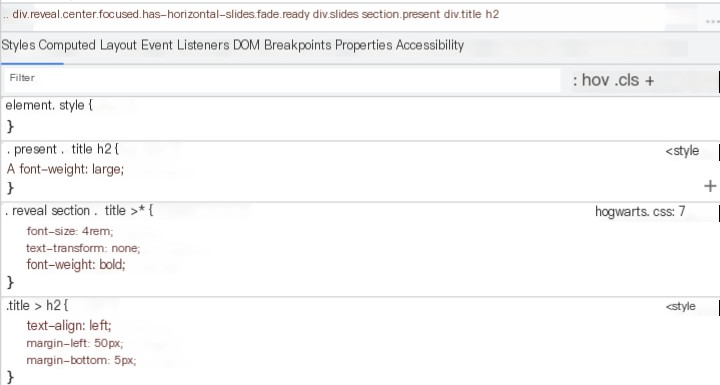
Task: Add new style rule with plus icon
Action: click(x=649, y=81)
